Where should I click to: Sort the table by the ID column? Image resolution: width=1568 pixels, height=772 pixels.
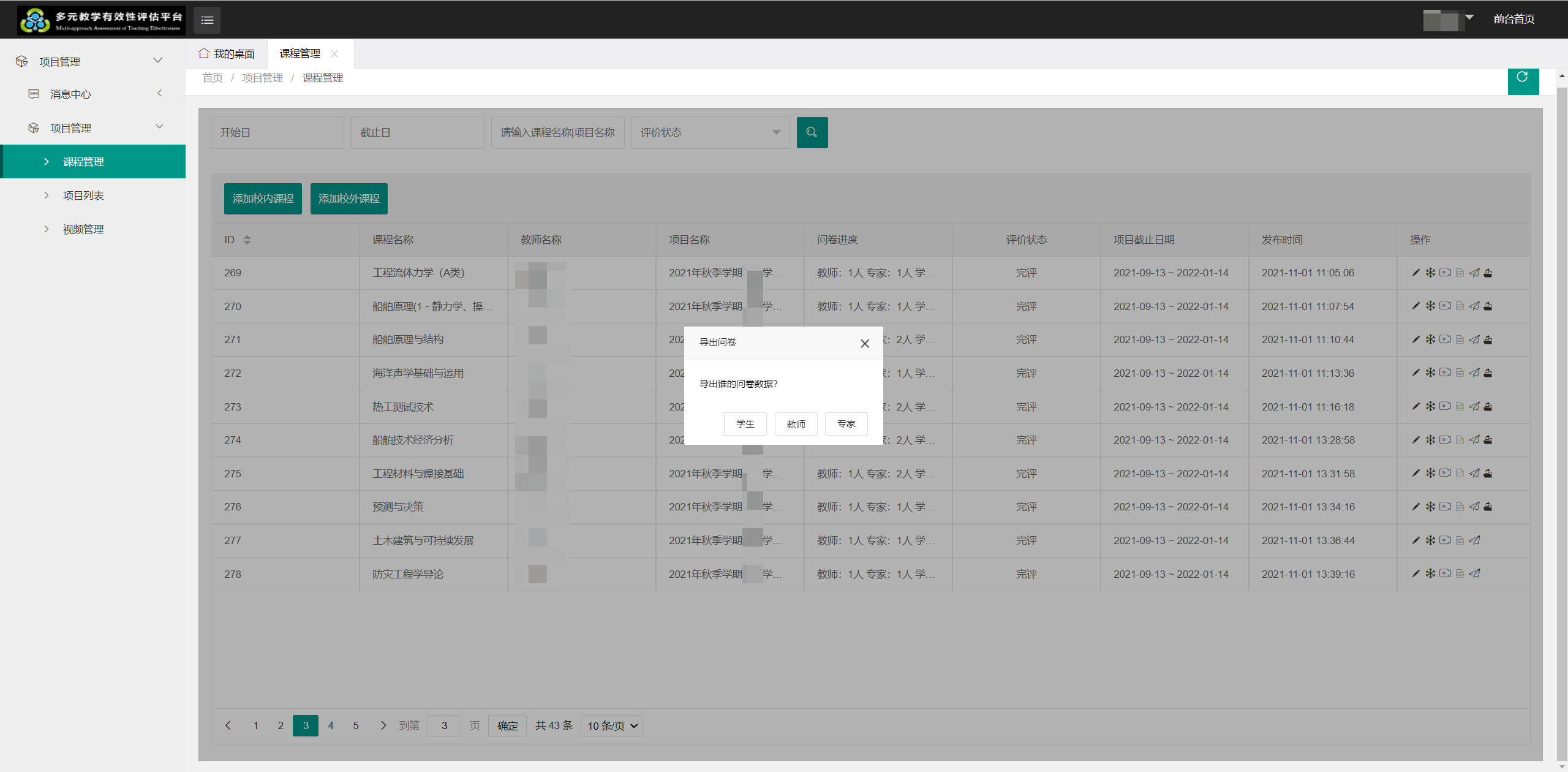247,240
